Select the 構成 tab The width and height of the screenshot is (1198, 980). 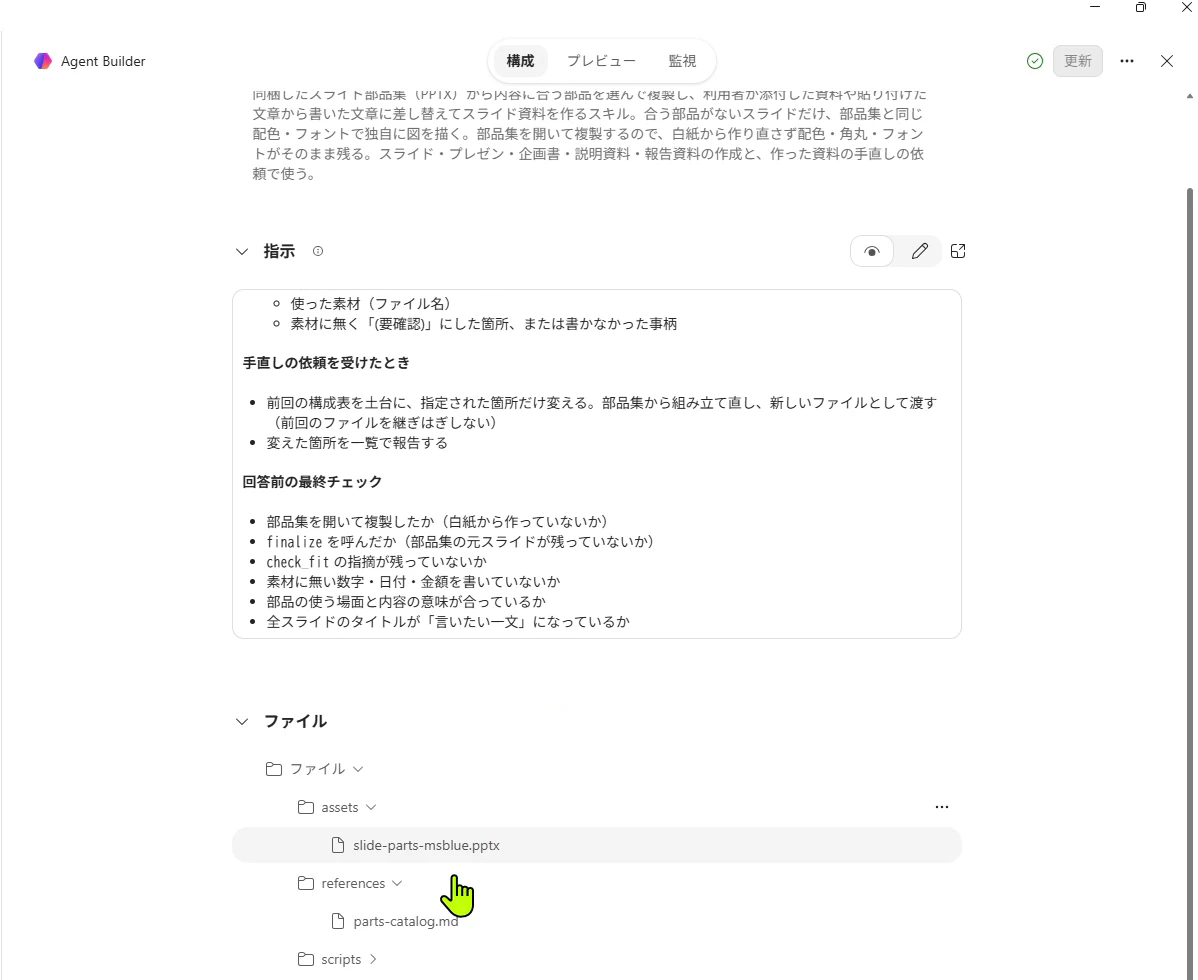tap(520, 61)
